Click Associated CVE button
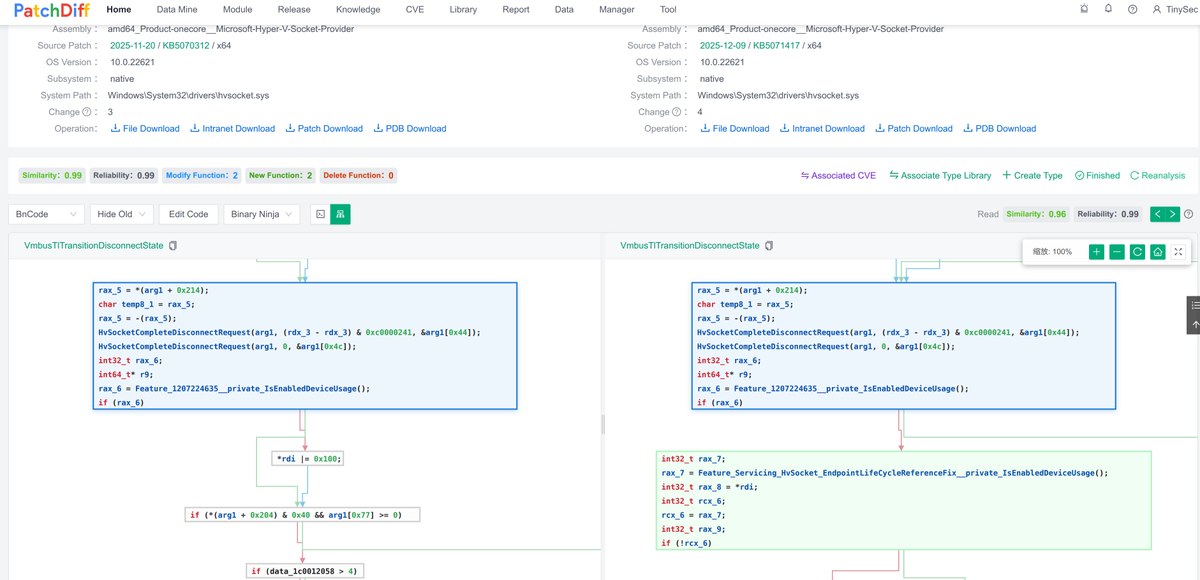The width and height of the screenshot is (1200, 580). [x=838, y=175]
